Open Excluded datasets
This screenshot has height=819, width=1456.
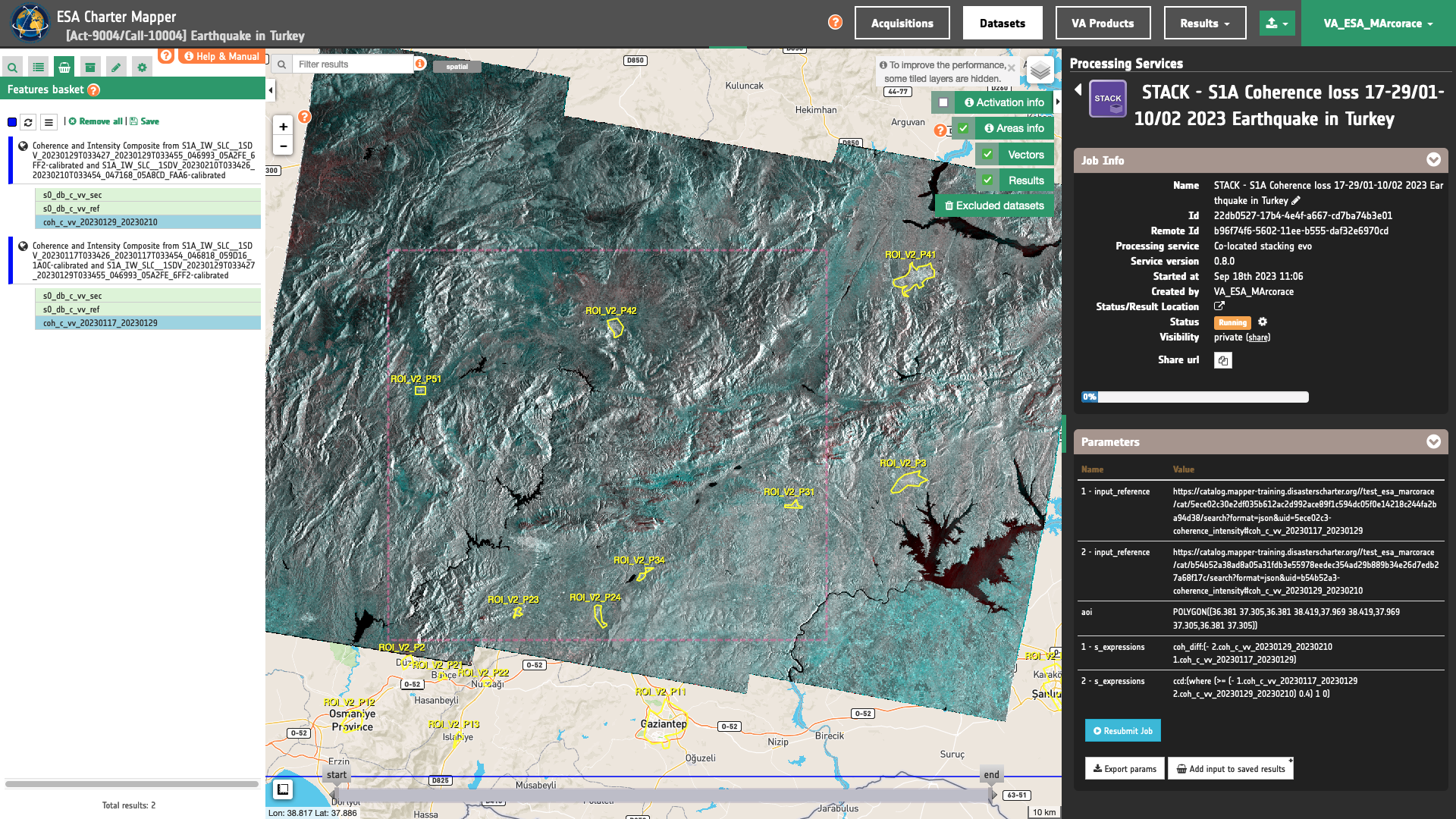994,206
